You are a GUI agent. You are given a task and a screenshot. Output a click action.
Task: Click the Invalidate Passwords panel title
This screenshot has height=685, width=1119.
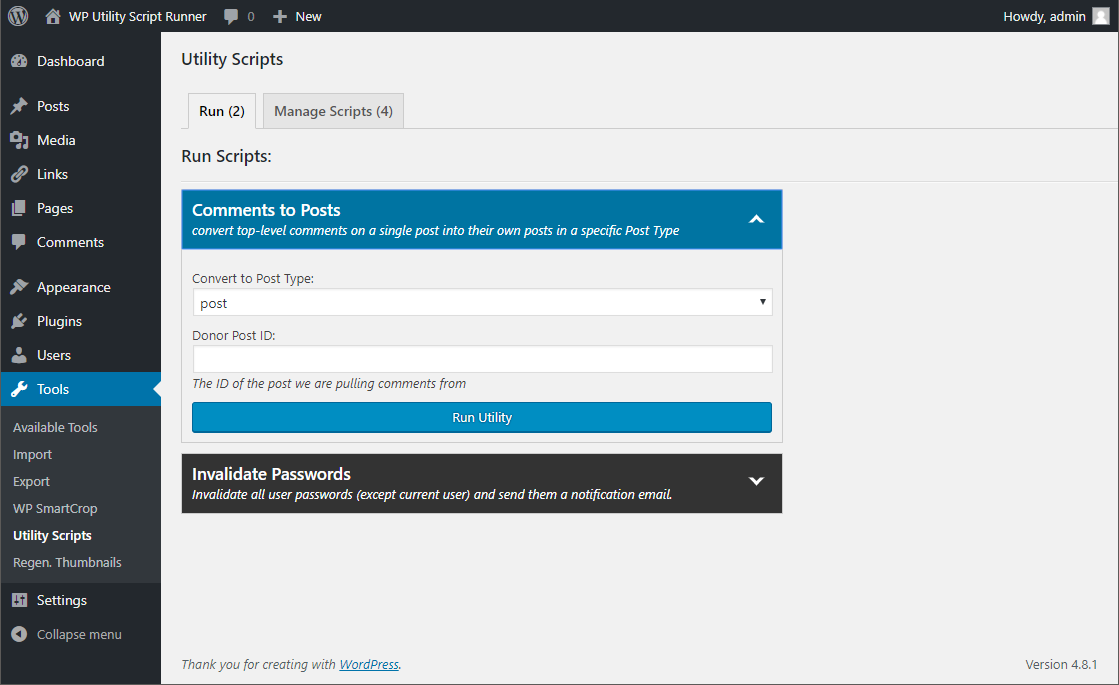point(271,474)
